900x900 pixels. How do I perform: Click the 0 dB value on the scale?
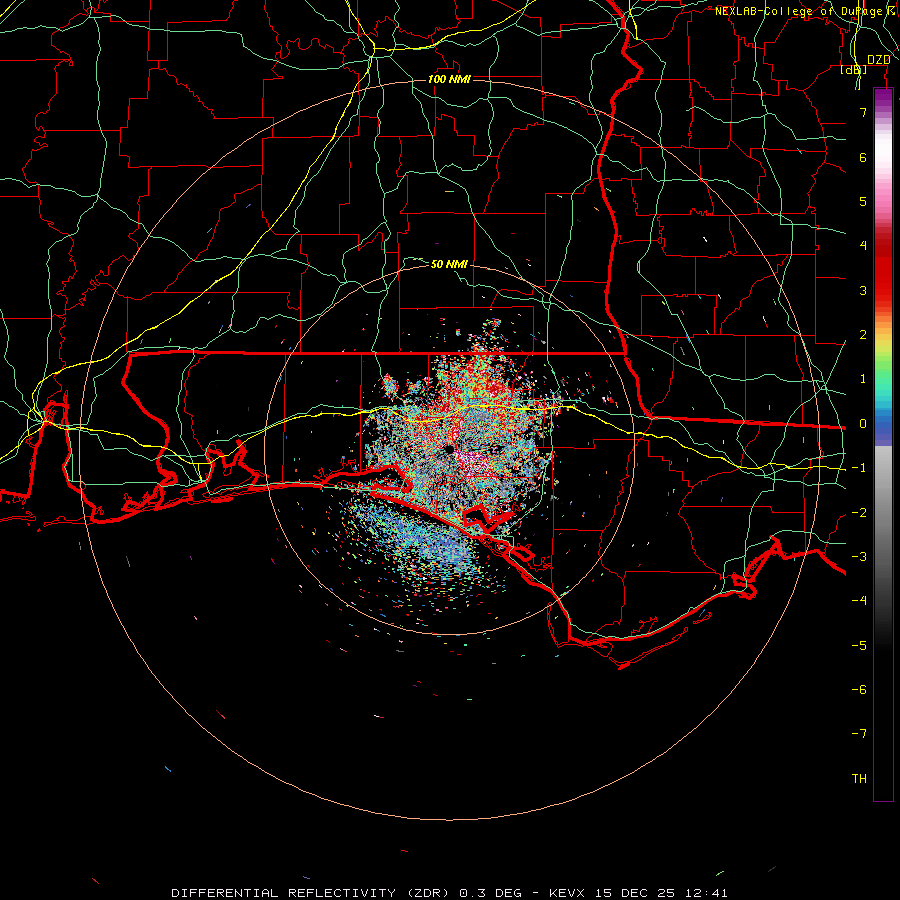863,424
